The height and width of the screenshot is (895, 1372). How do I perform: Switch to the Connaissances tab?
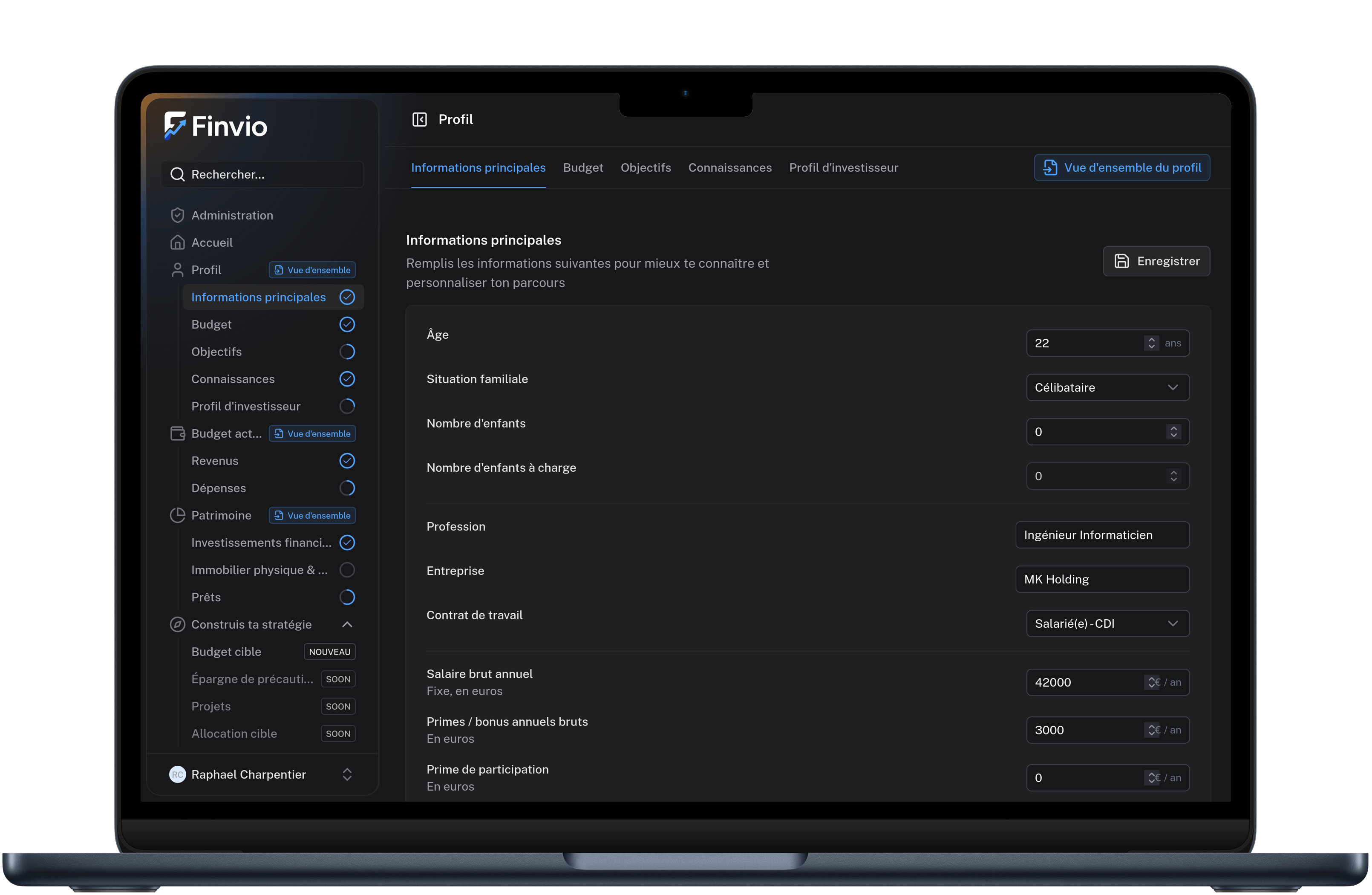[x=729, y=168]
